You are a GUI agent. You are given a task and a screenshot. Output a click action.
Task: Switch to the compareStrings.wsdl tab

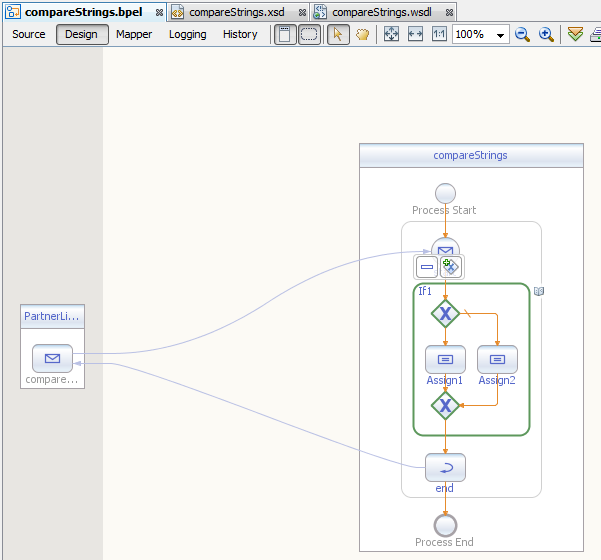[x=383, y=12]
